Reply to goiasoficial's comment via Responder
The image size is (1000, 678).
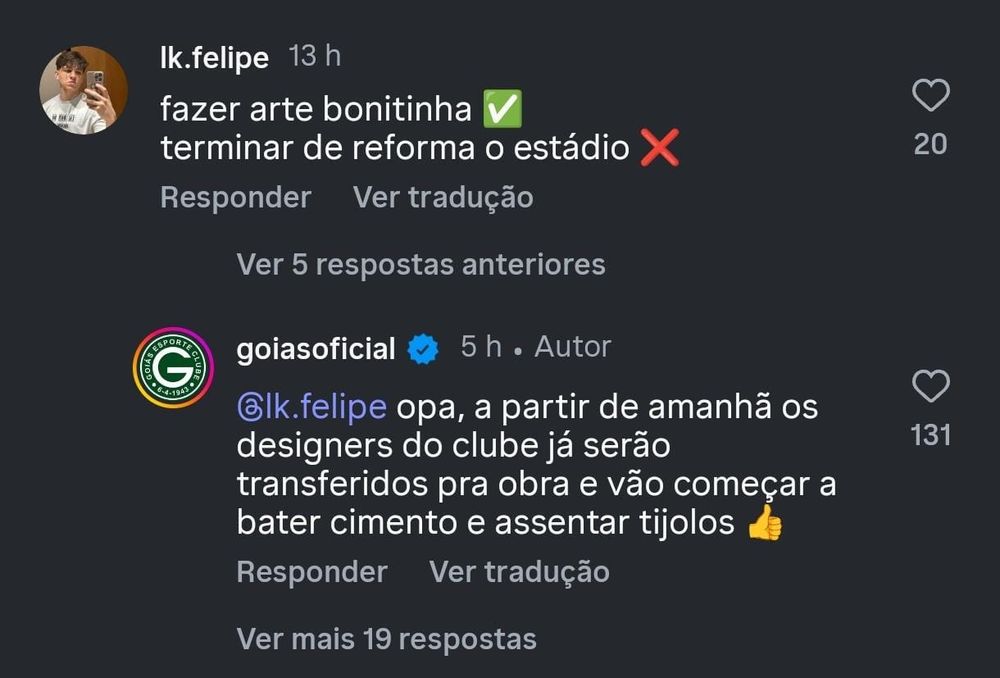pyautogui.click(x=312, y=571)
